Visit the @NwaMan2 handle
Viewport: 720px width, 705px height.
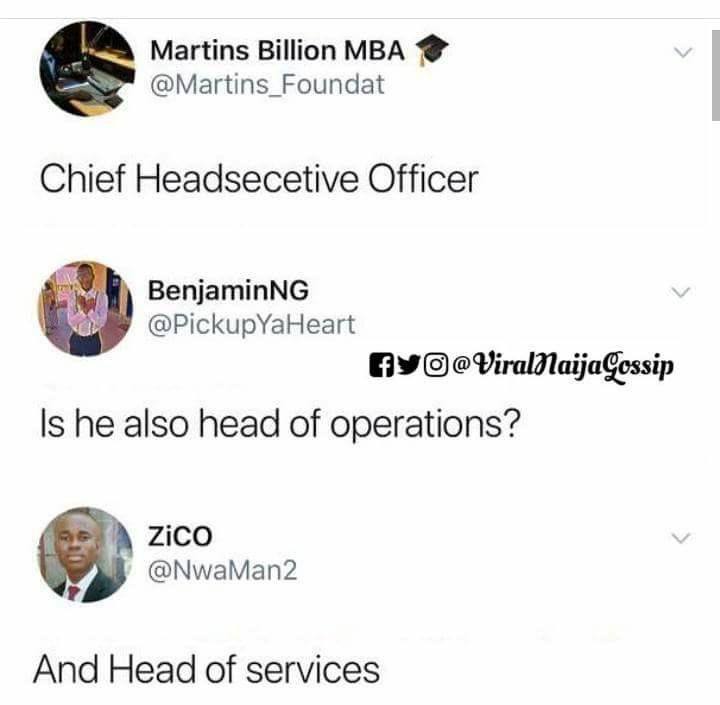click(x=223, y=570)
